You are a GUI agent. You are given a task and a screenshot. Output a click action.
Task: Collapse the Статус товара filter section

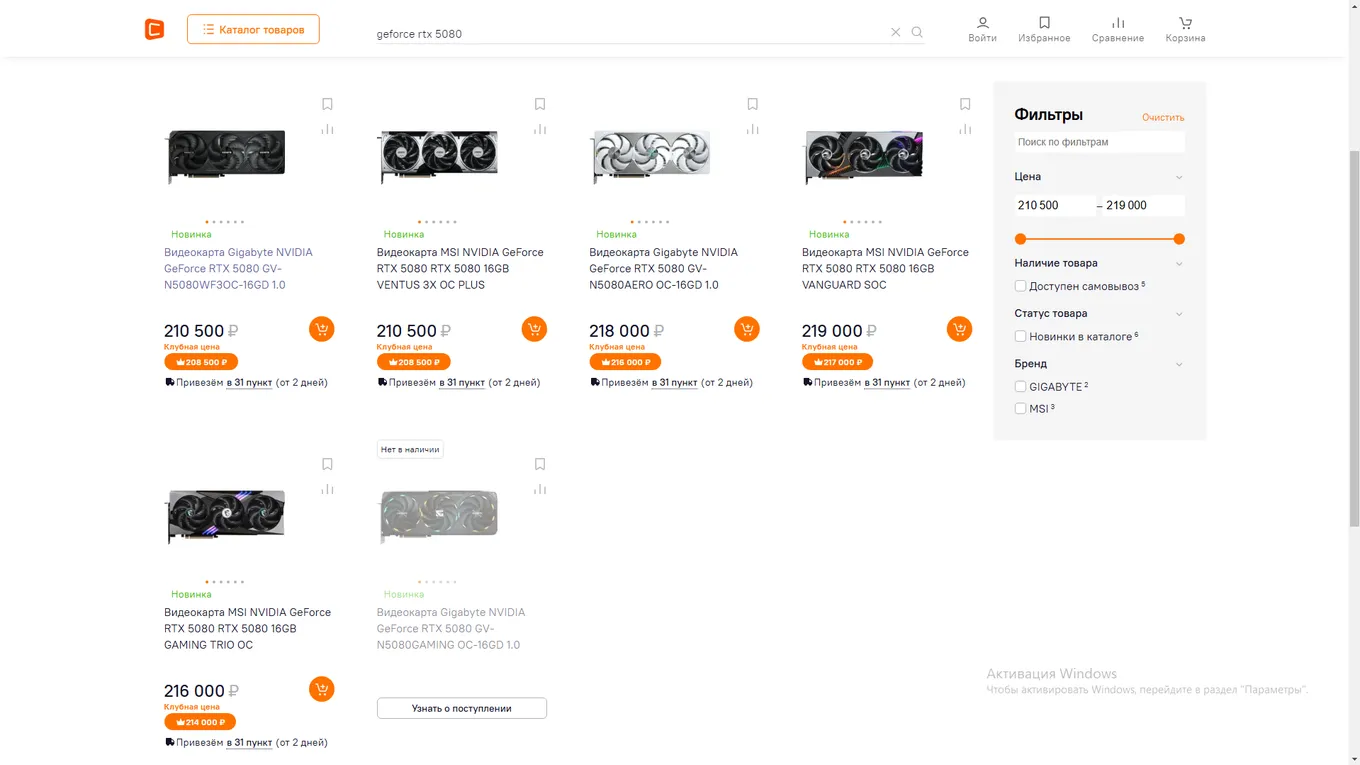point(1179,314)
